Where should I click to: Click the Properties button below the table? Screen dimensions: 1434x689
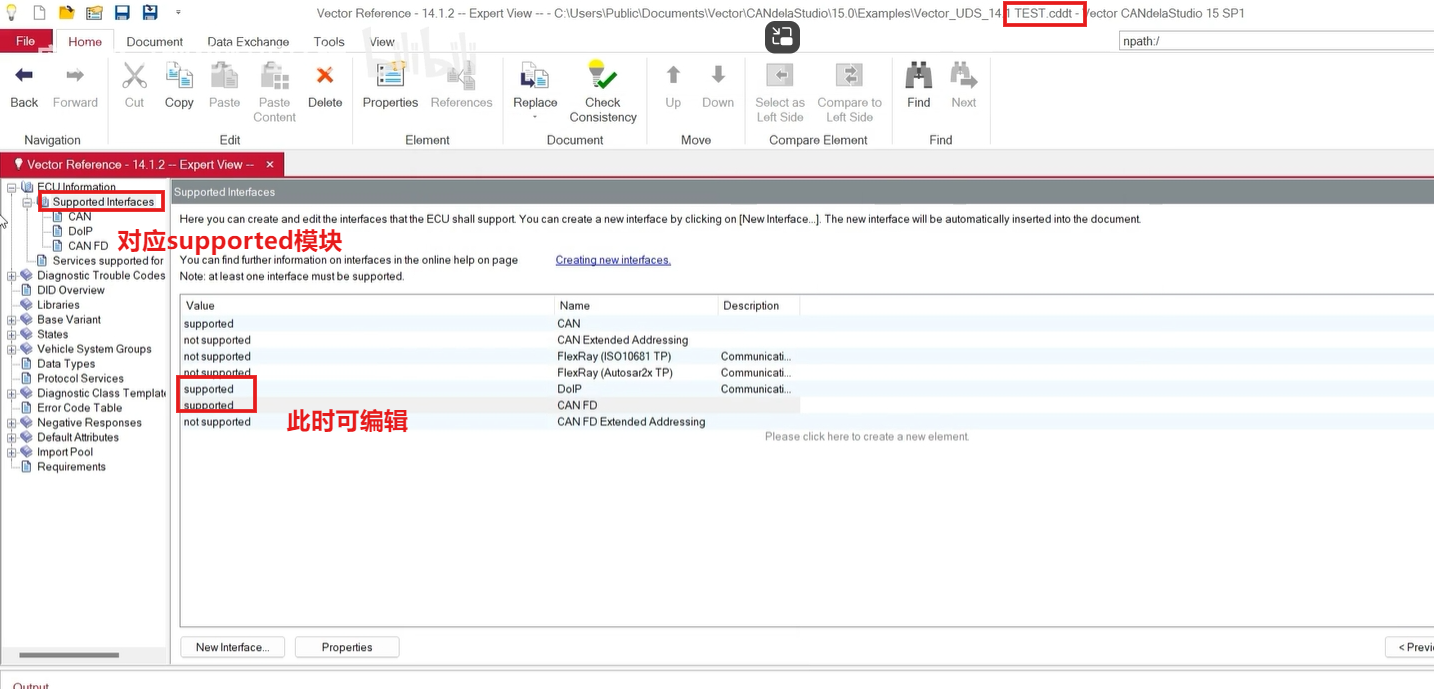click(347, 647)
